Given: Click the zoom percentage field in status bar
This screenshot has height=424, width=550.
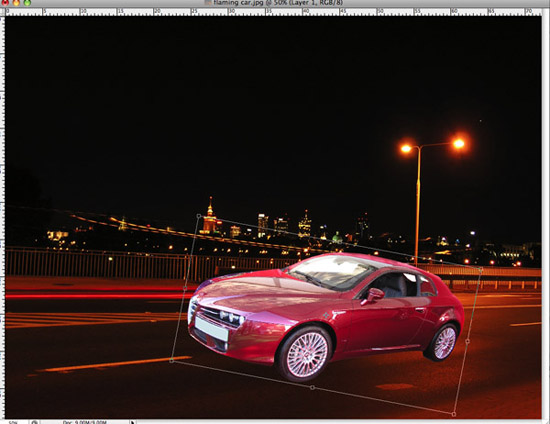Looking at the screenshot, I should (14, 422).
